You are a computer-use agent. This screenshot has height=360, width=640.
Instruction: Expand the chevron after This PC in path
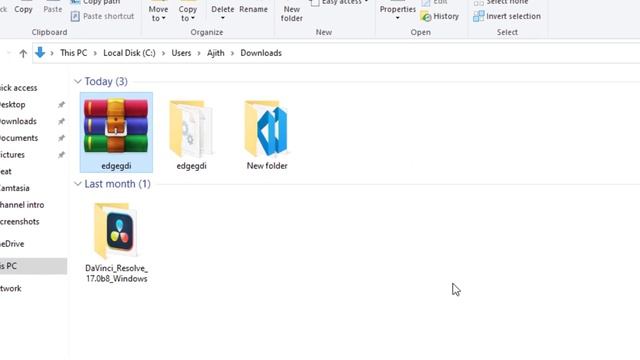tap(95, 53)
